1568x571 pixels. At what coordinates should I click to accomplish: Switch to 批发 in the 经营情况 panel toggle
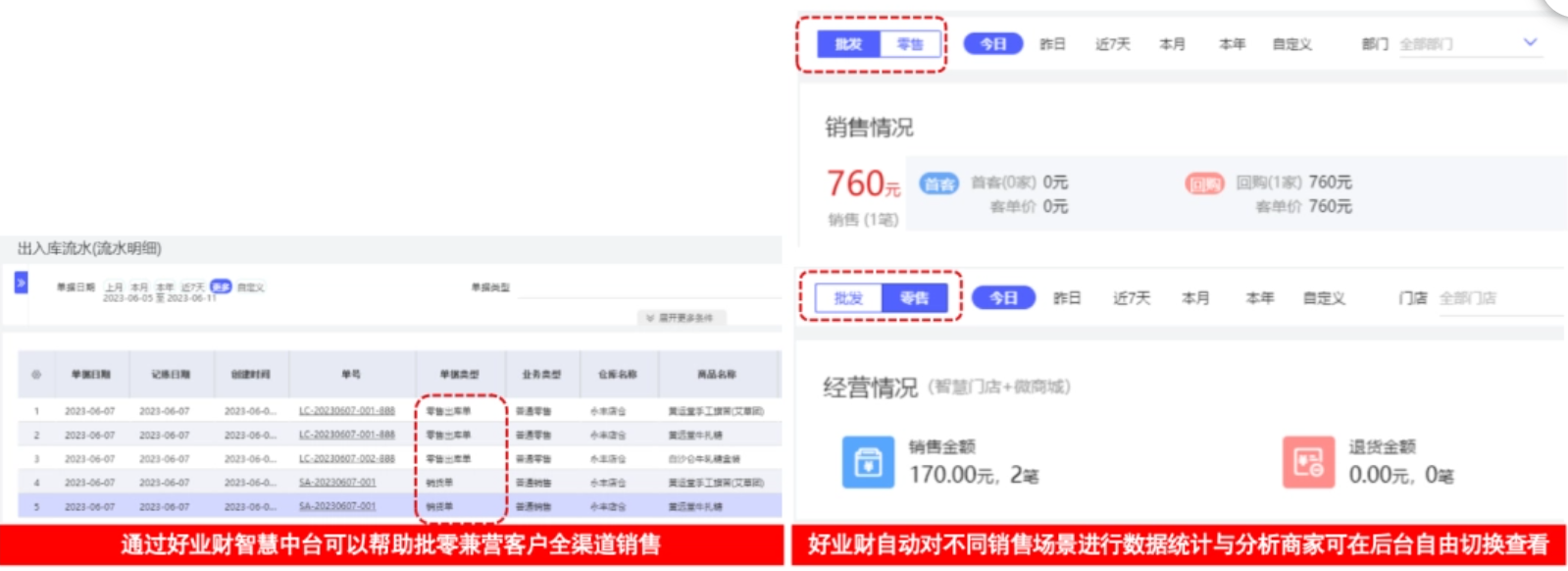tap(848, 298)
